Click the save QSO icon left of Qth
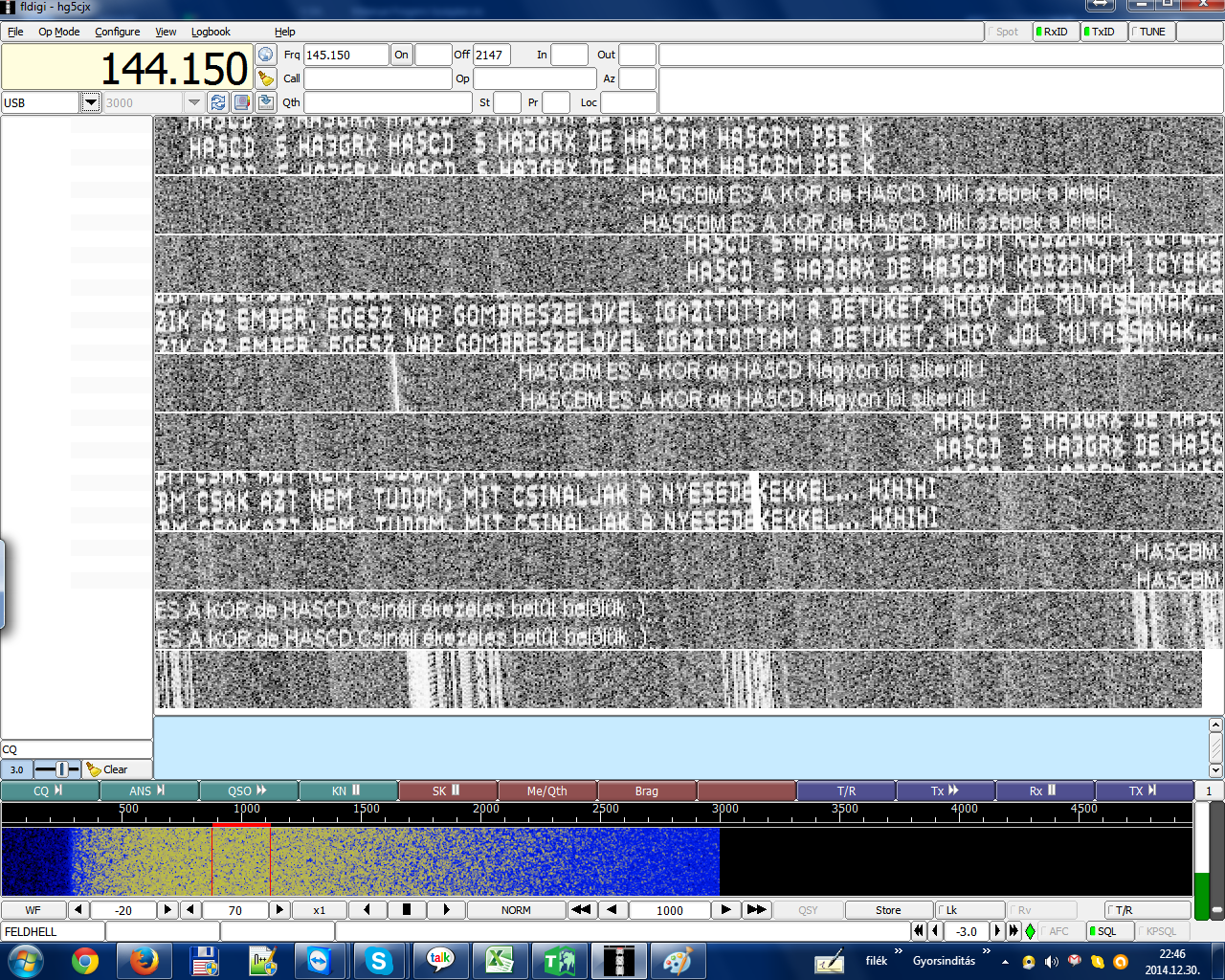This screenshot has width=1225, height=980. [x=266, y=102]
